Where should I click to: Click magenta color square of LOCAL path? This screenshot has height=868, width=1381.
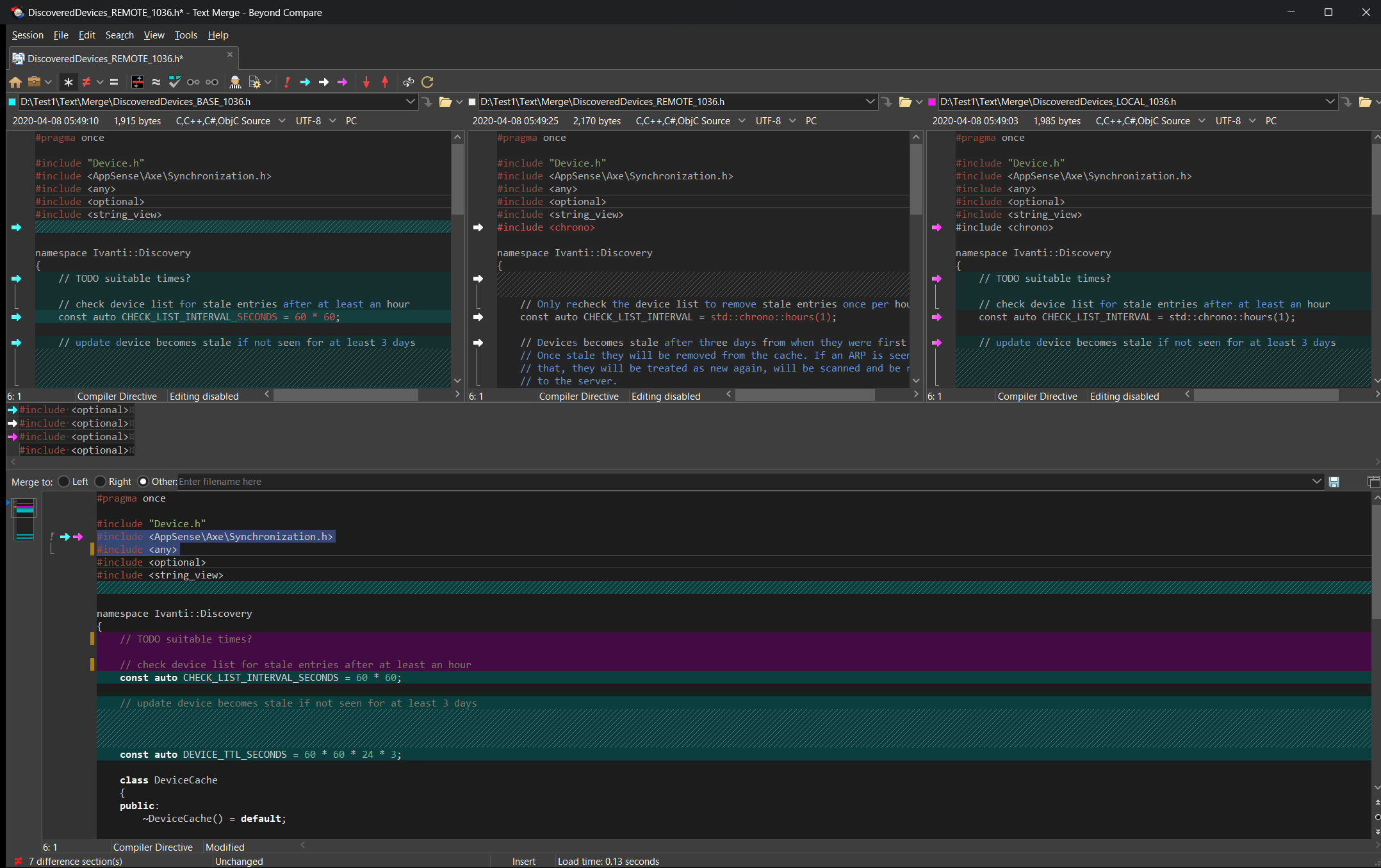pos(932,102)
